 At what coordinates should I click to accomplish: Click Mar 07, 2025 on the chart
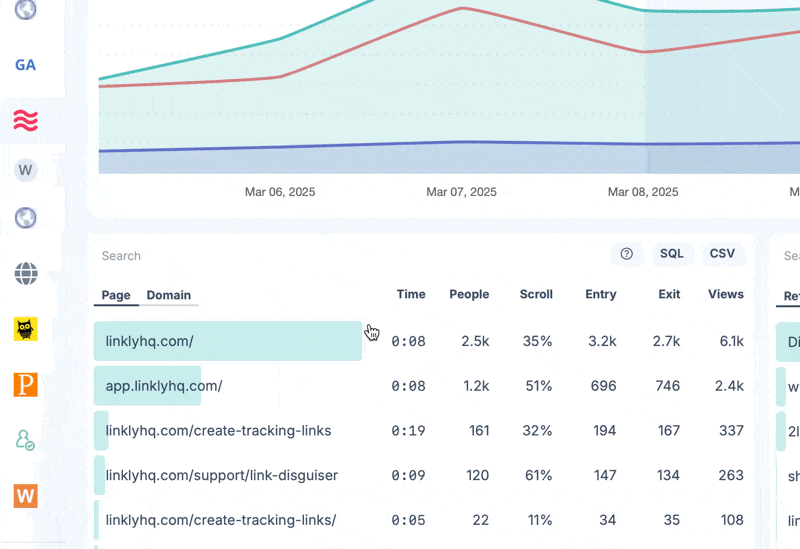[x=461, y=192]
